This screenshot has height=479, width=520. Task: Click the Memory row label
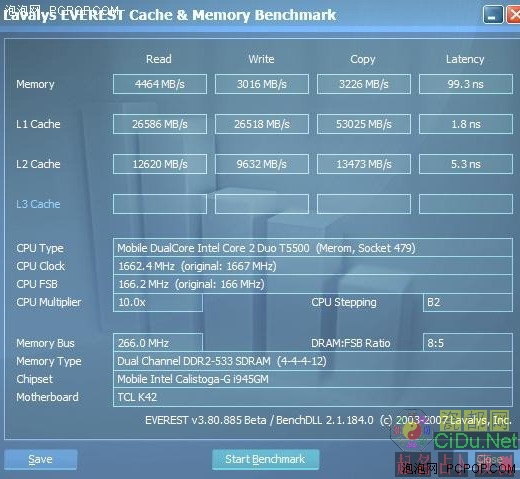35,84
